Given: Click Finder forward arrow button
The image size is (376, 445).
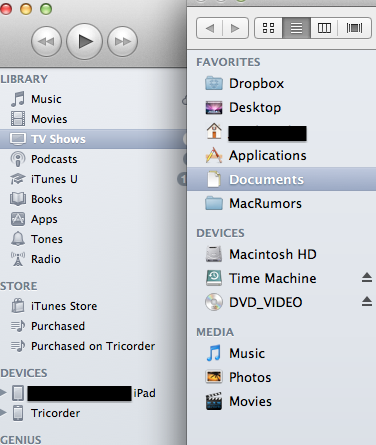Looking at the screenshot, I should click(235, 28).
